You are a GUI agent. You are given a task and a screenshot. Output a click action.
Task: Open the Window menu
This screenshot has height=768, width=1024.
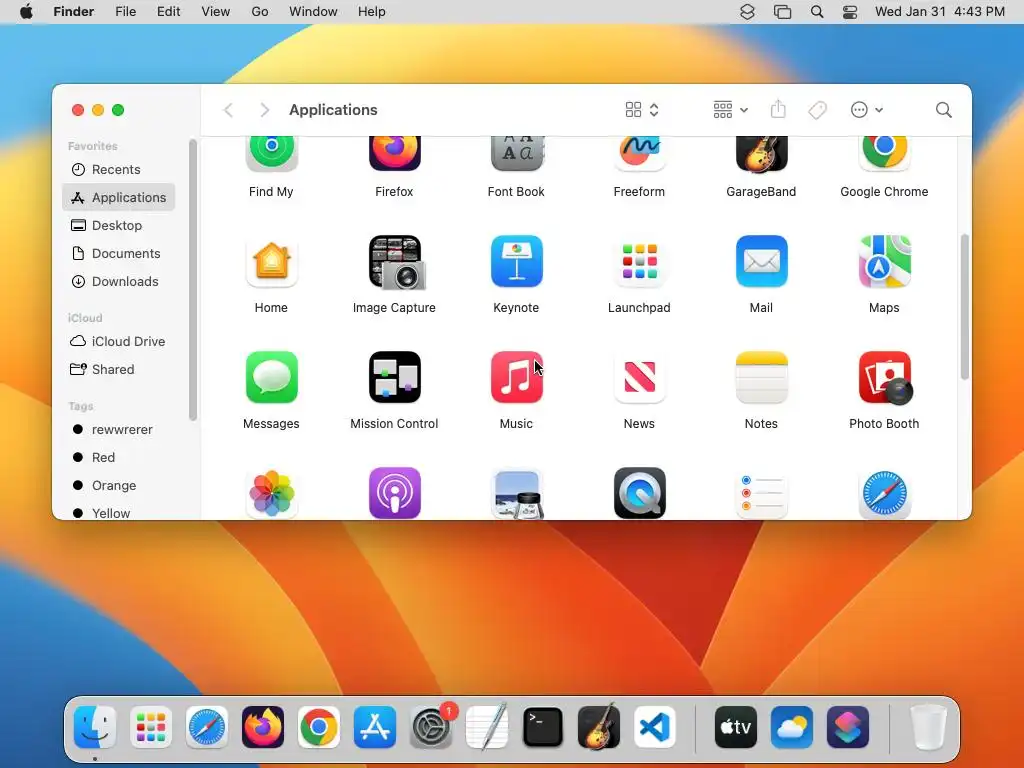(x=313, y=12)
